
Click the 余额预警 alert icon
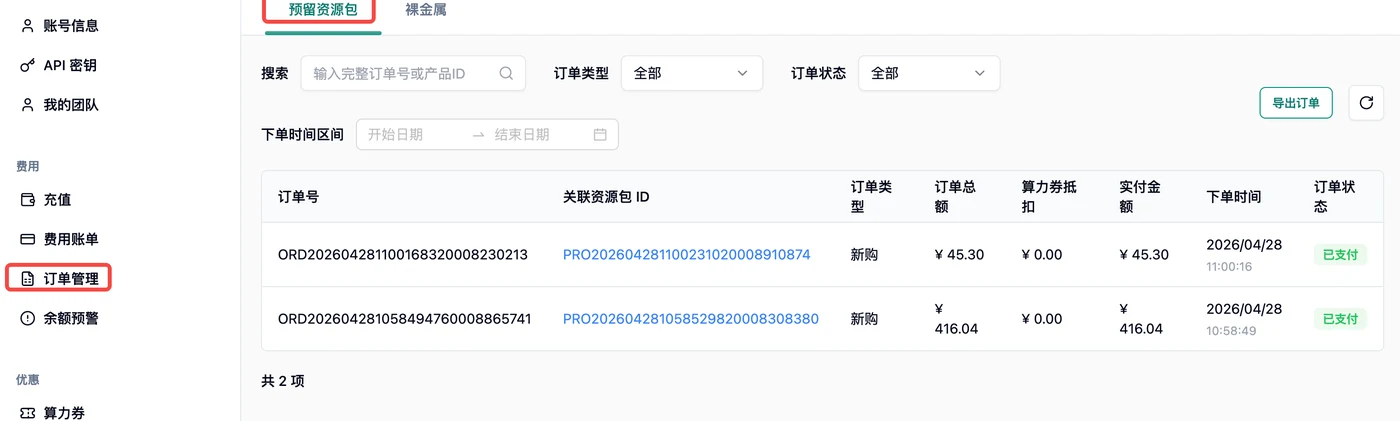tap(28, 318)
